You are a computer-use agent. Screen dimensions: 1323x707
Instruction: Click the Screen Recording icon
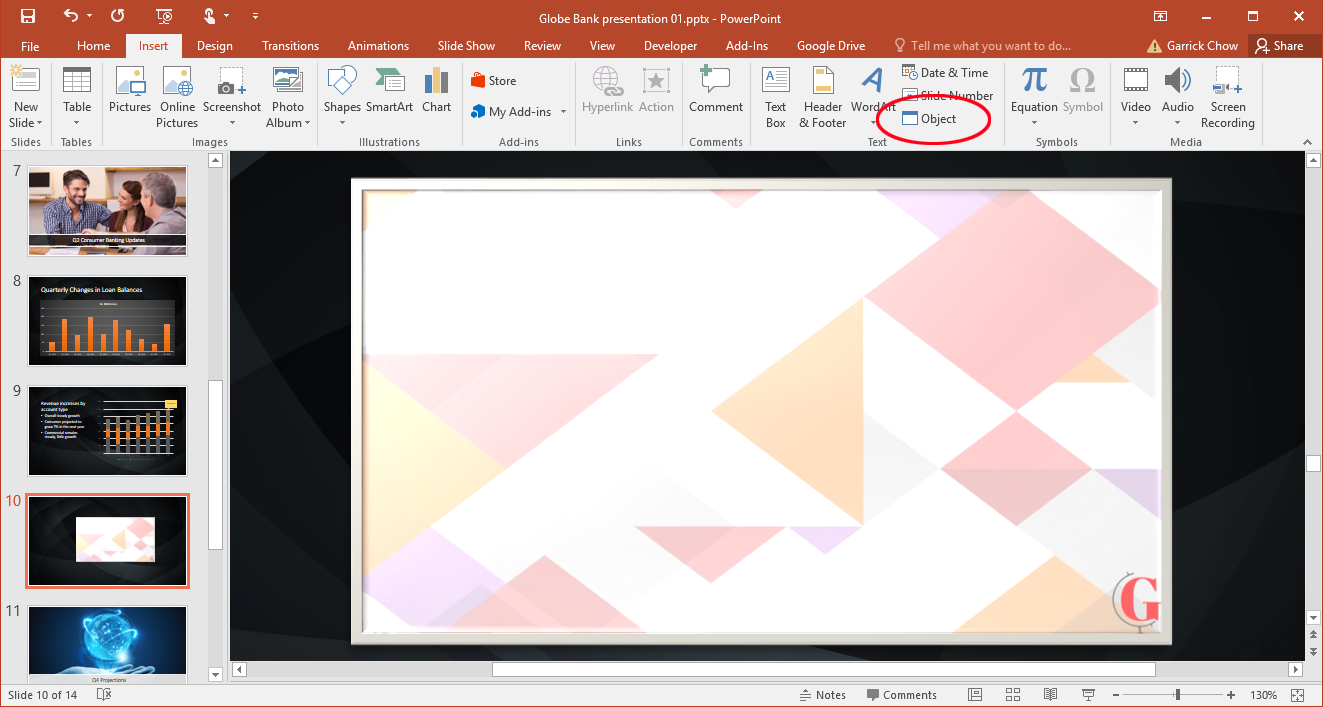[1227, 96]
